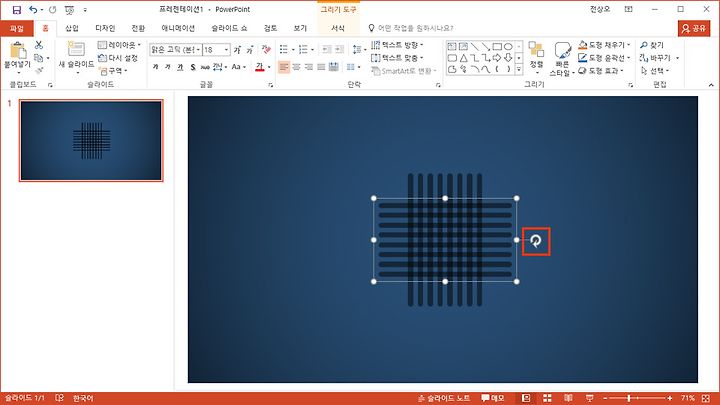
Task: Click the Comments (메모) button in the status bar
Action: tap(493, 398)
